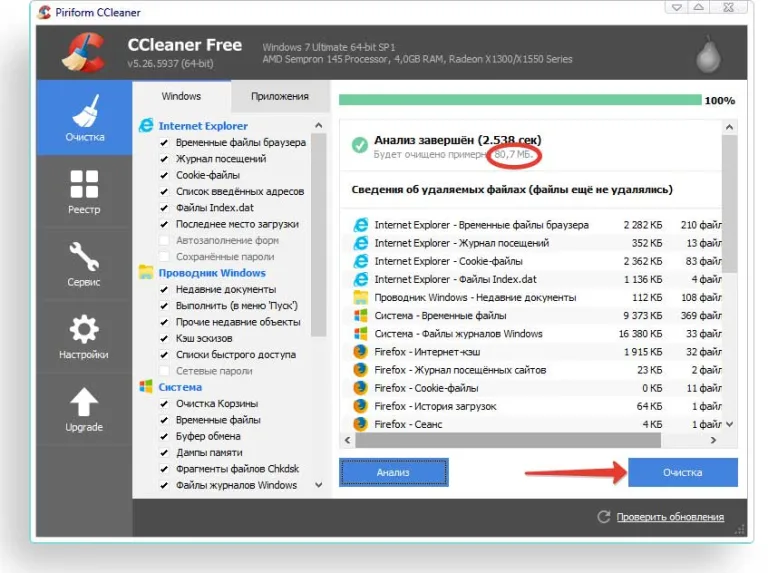The image size is (768, 573).
Task: Enable Автозаполнение форм checkbox
Action: 164,240
